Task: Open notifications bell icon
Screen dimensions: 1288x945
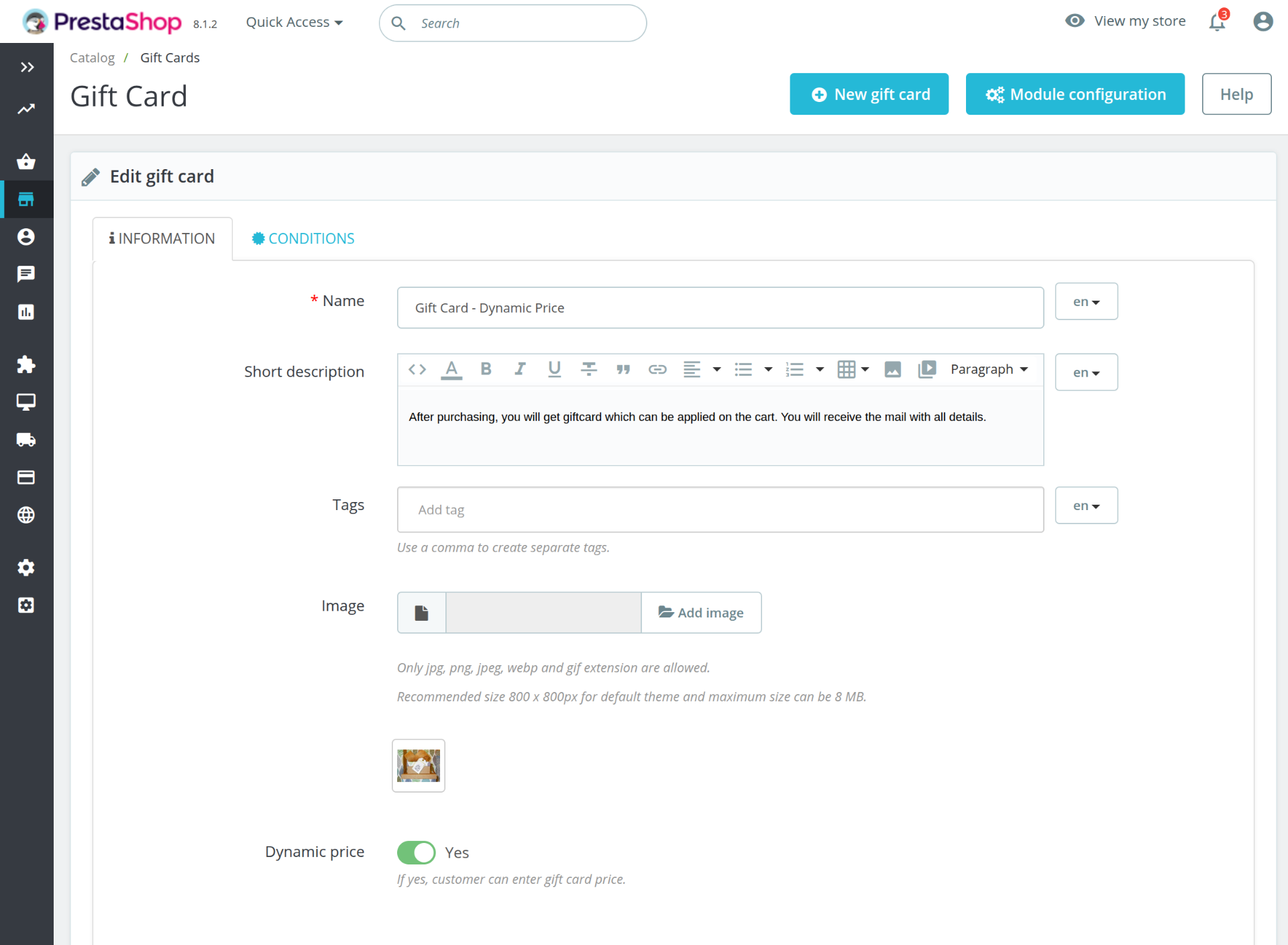Action: click(x=1217, y=22)
